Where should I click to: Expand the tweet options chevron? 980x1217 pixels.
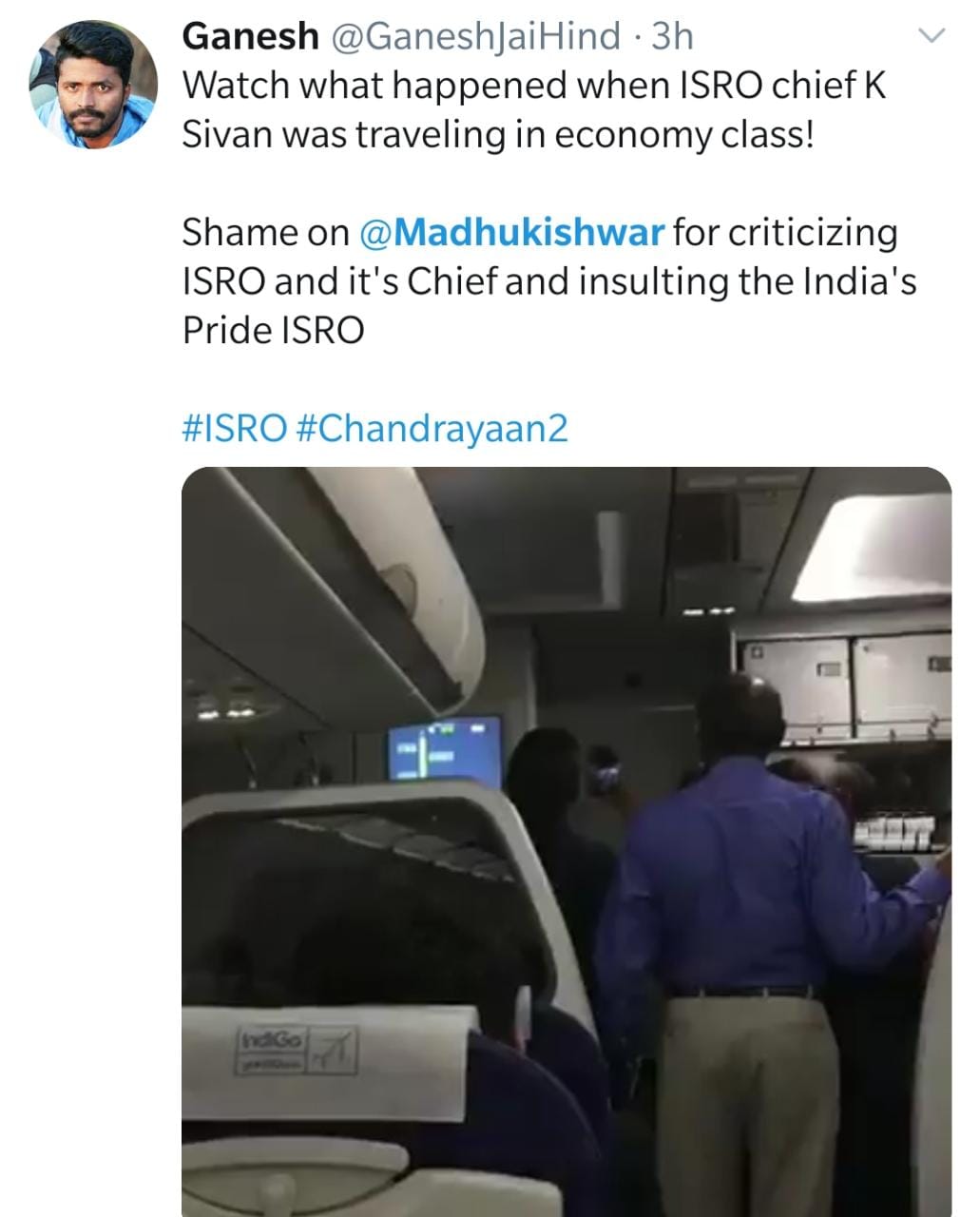click(931, 37)
